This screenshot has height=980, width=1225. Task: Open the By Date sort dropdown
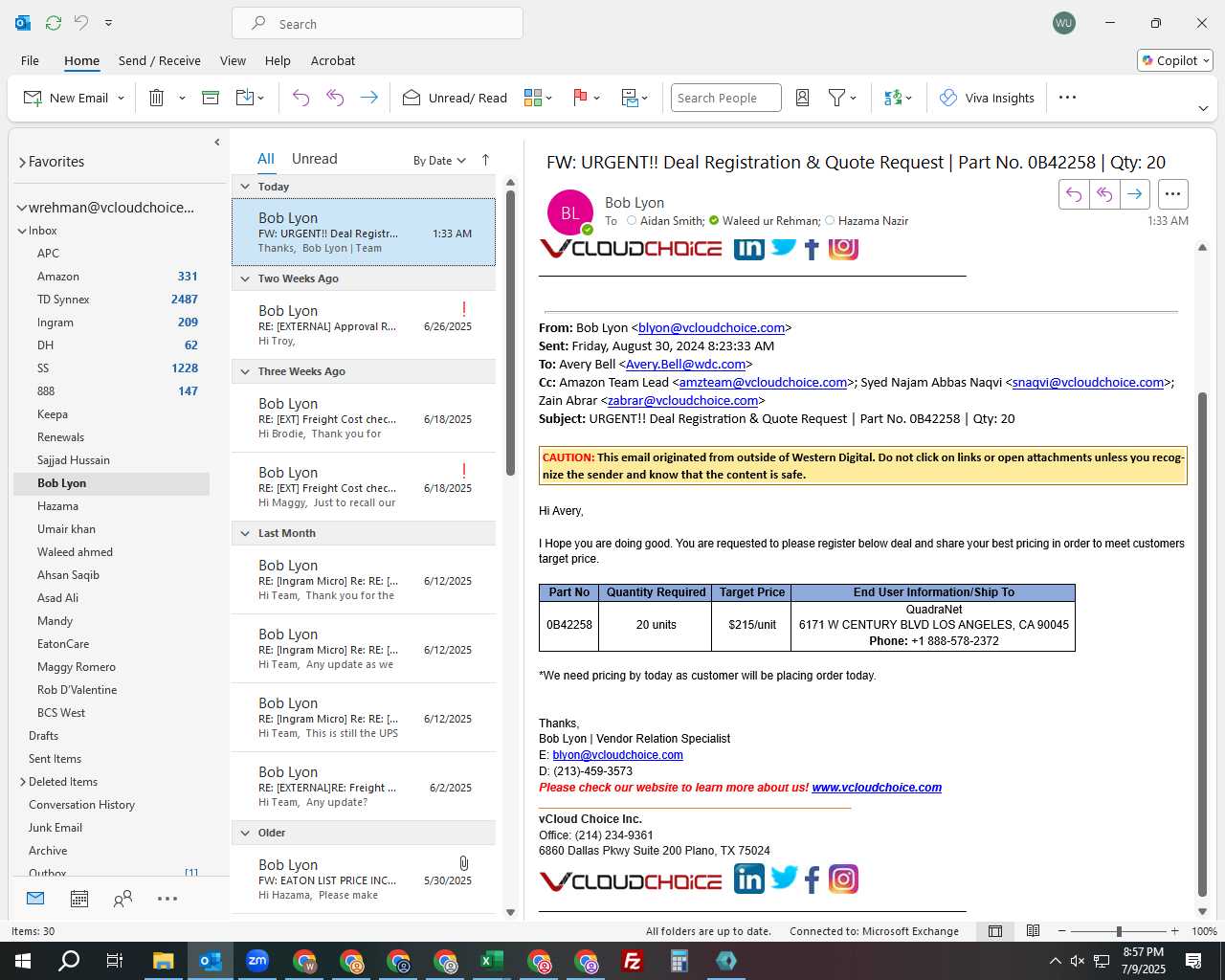point(439,161)
